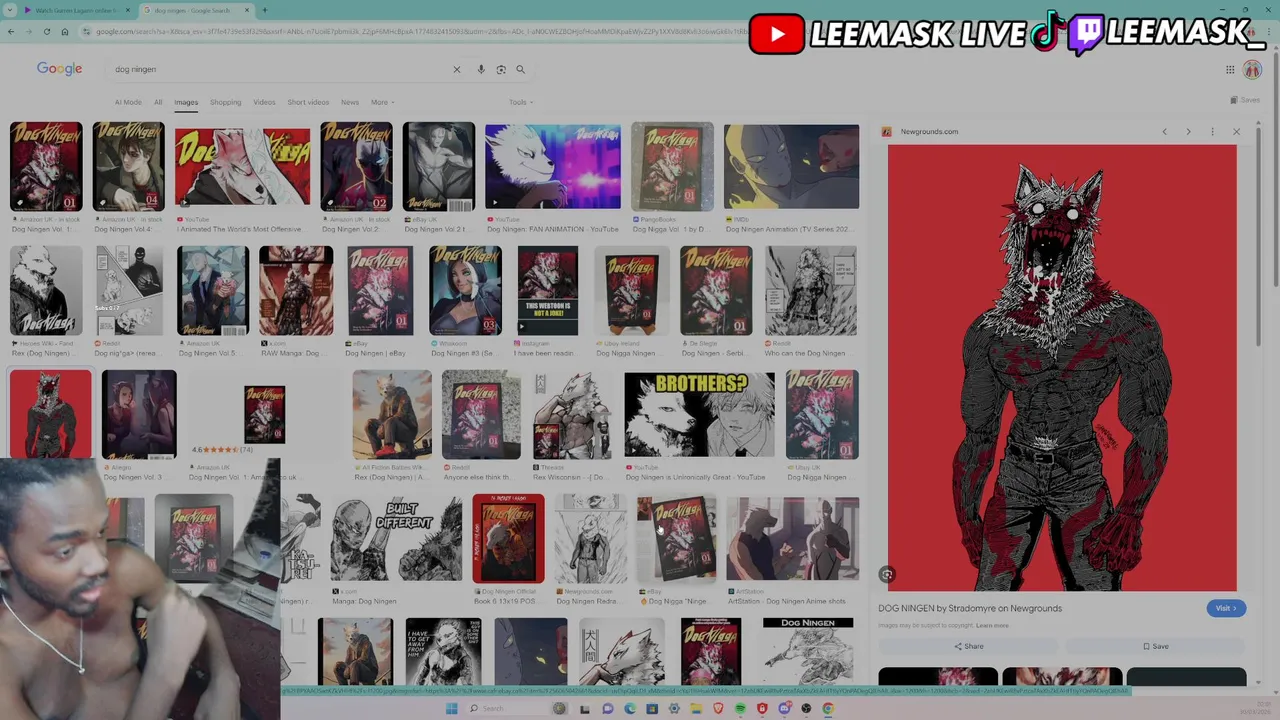Search inside image with Lens overlay icon
The height and width of the screenshot is (720, 1280).
point(887,575)
